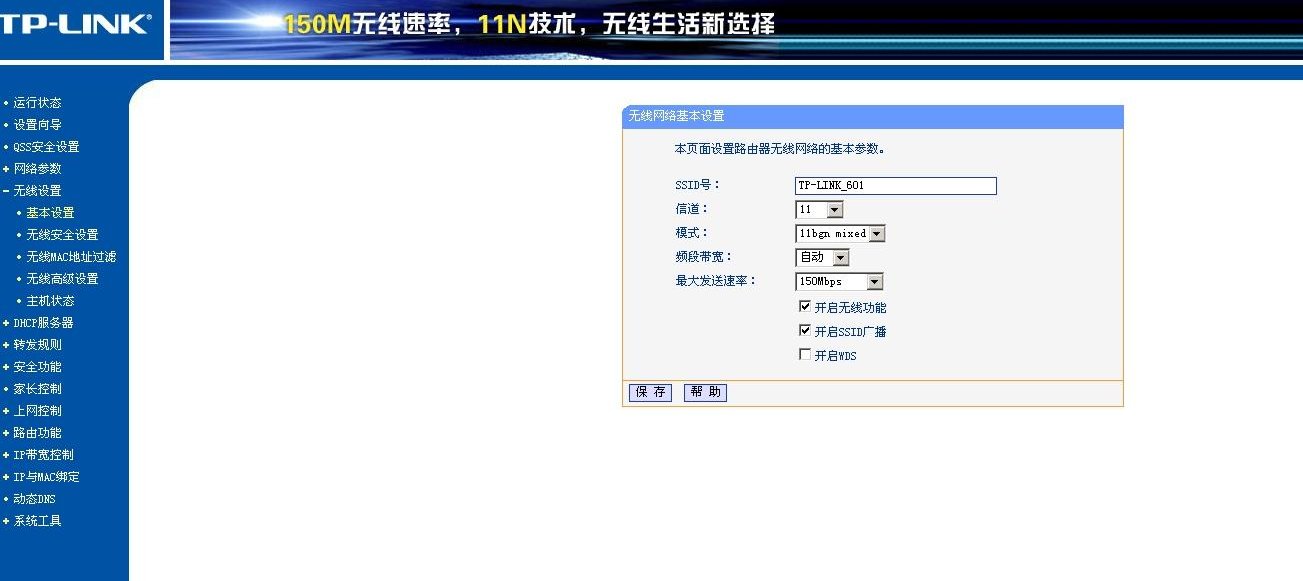Viewport: 1303px width, 581px height.
Task: Open IP带宽控制 bandwidth settings
Action: [x=43, y=454]
